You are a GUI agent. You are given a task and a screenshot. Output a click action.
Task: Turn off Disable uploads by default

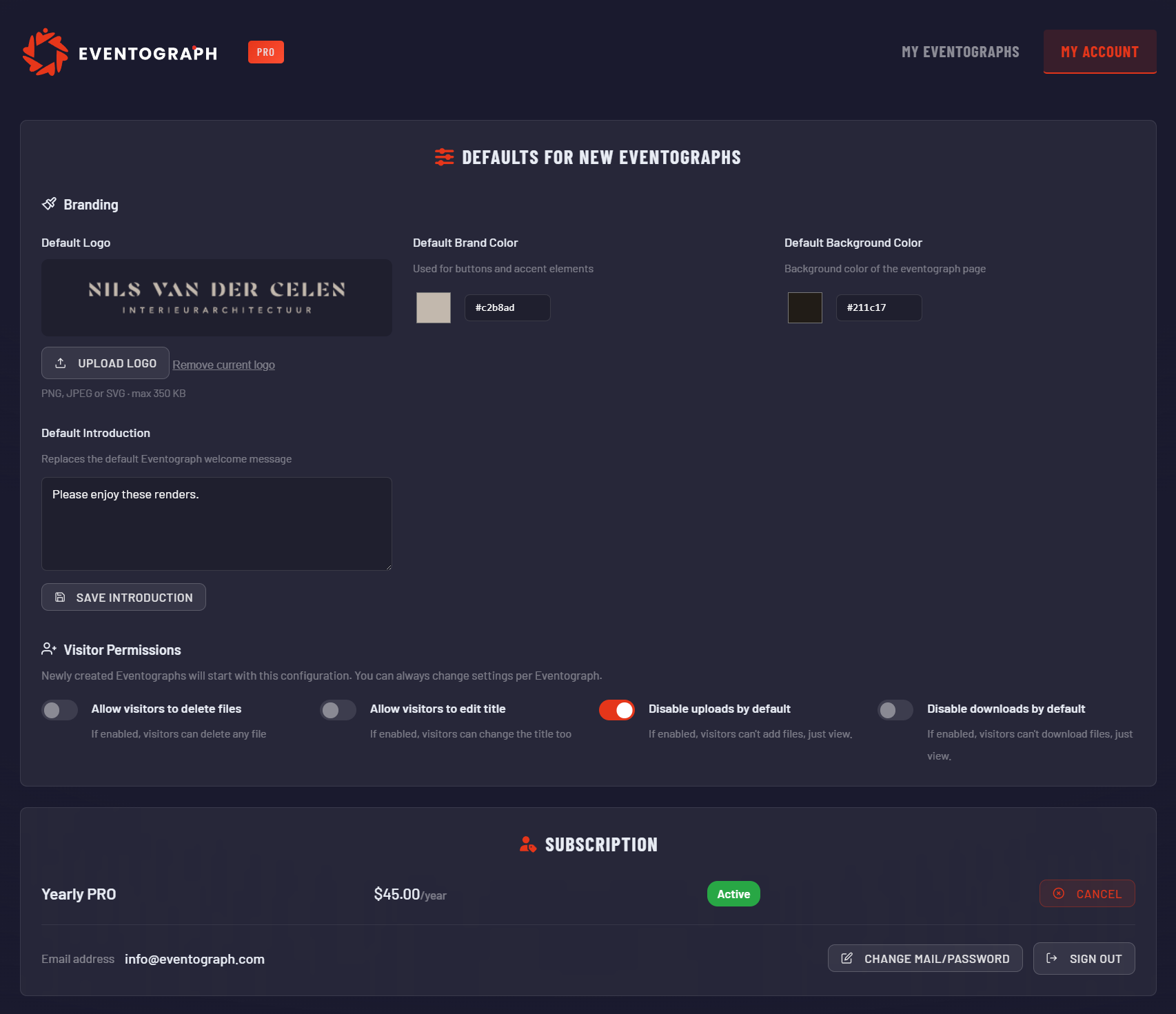click(617, 710)
